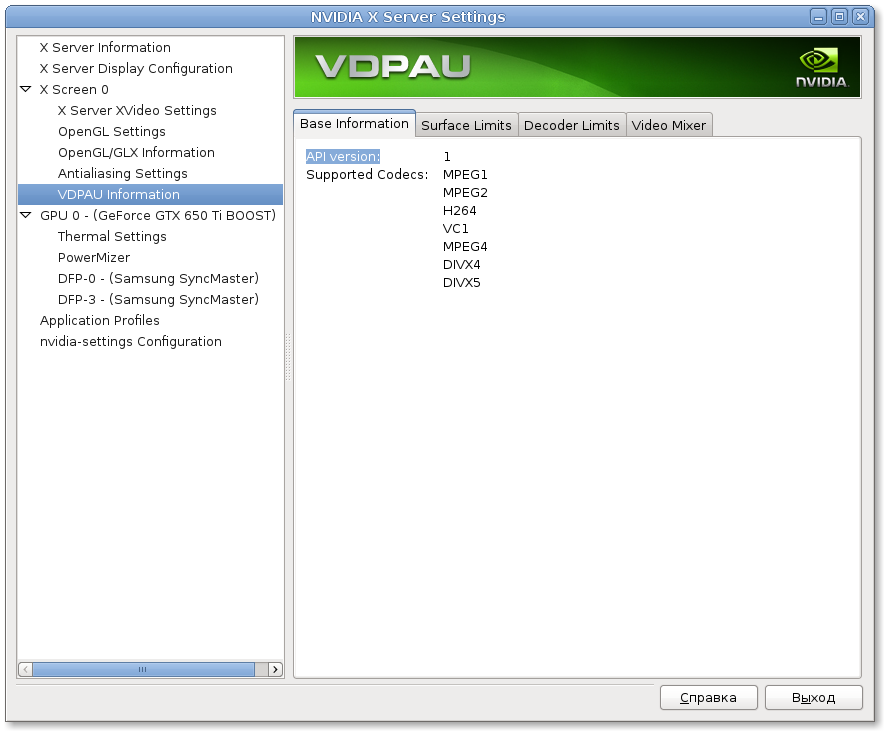Click the sidebar scrollbar left arrow

pyautogui.click(x=25, y=669)
